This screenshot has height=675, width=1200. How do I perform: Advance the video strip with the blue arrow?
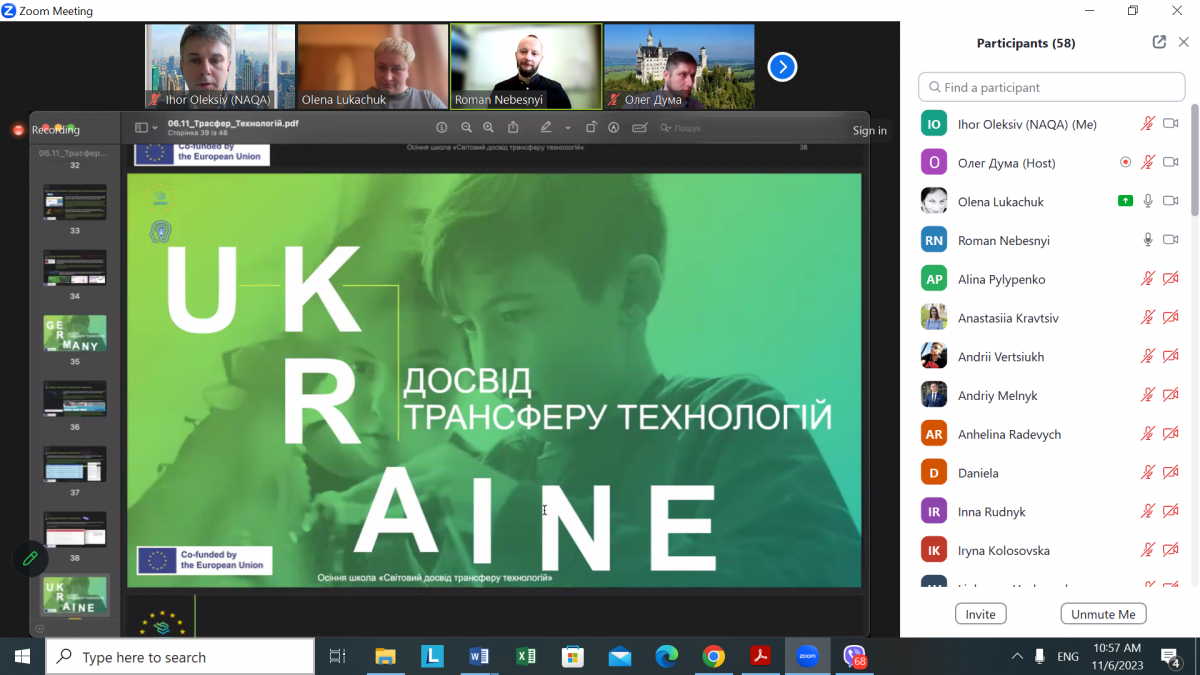point(782,66)
